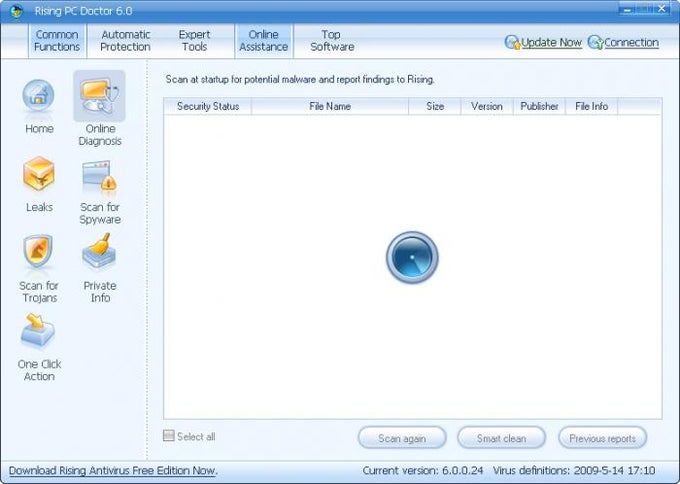
Task: Click the Smart clean button
Action: coord(501,438)
